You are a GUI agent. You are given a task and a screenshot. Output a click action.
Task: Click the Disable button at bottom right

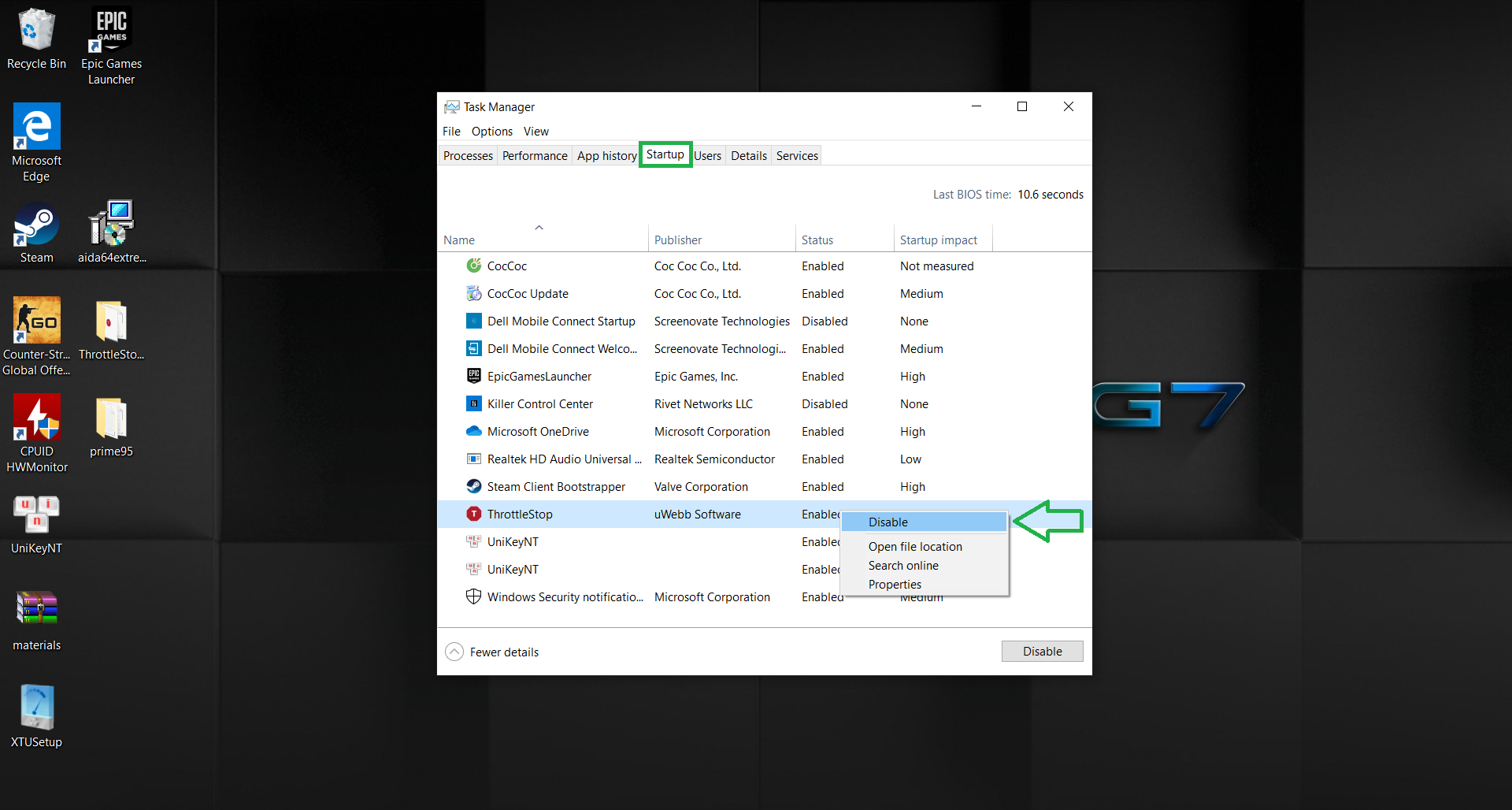tap(1042, 651)
